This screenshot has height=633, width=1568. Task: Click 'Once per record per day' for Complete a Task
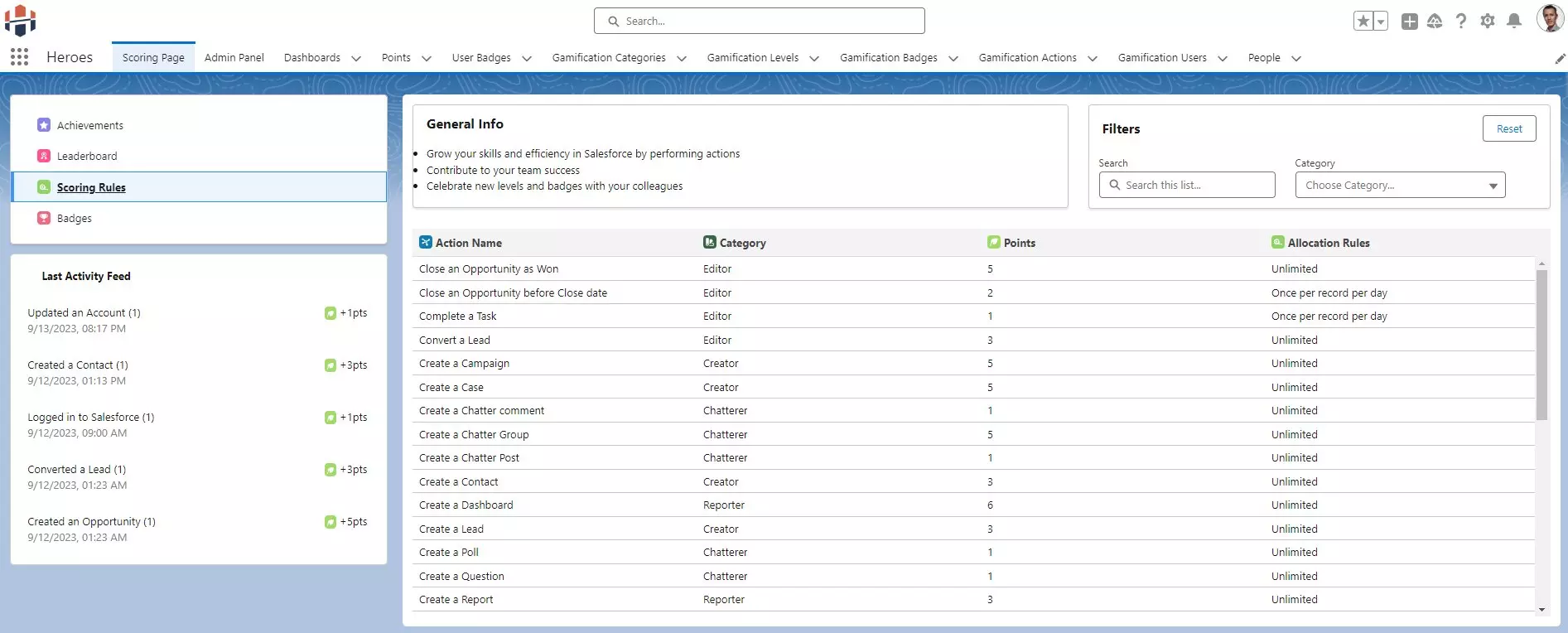point(1329,316)
